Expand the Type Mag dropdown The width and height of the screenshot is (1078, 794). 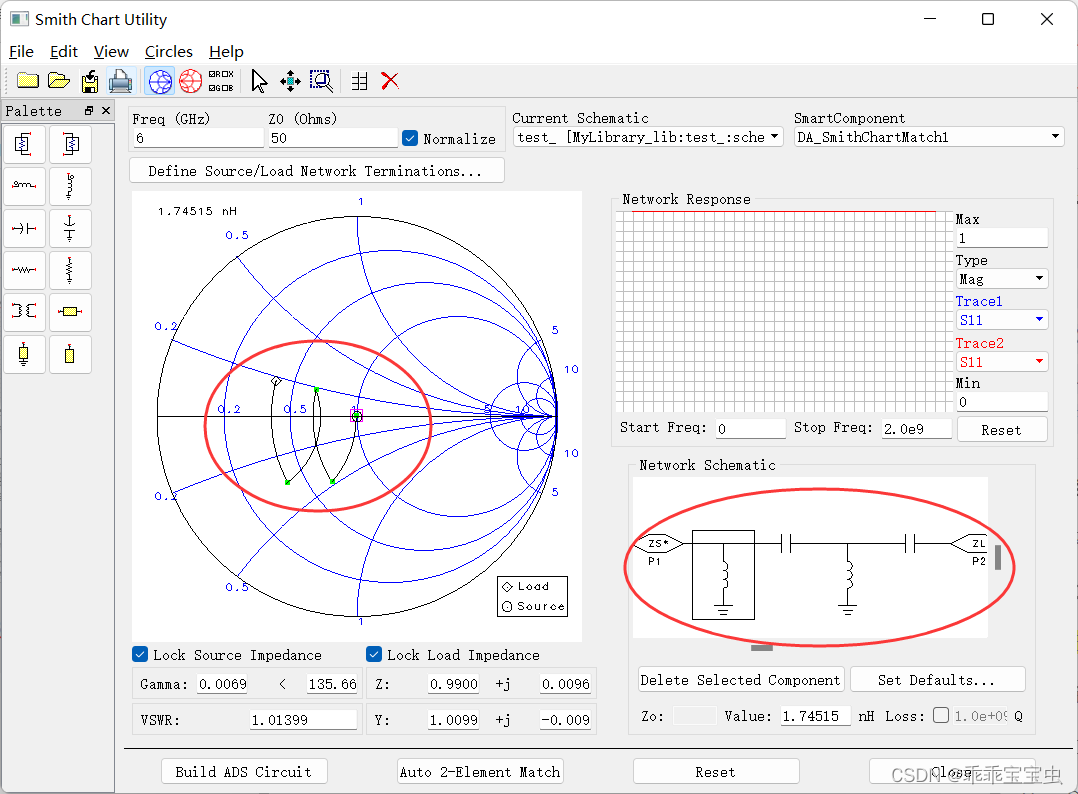click(x=1002, y=279)
